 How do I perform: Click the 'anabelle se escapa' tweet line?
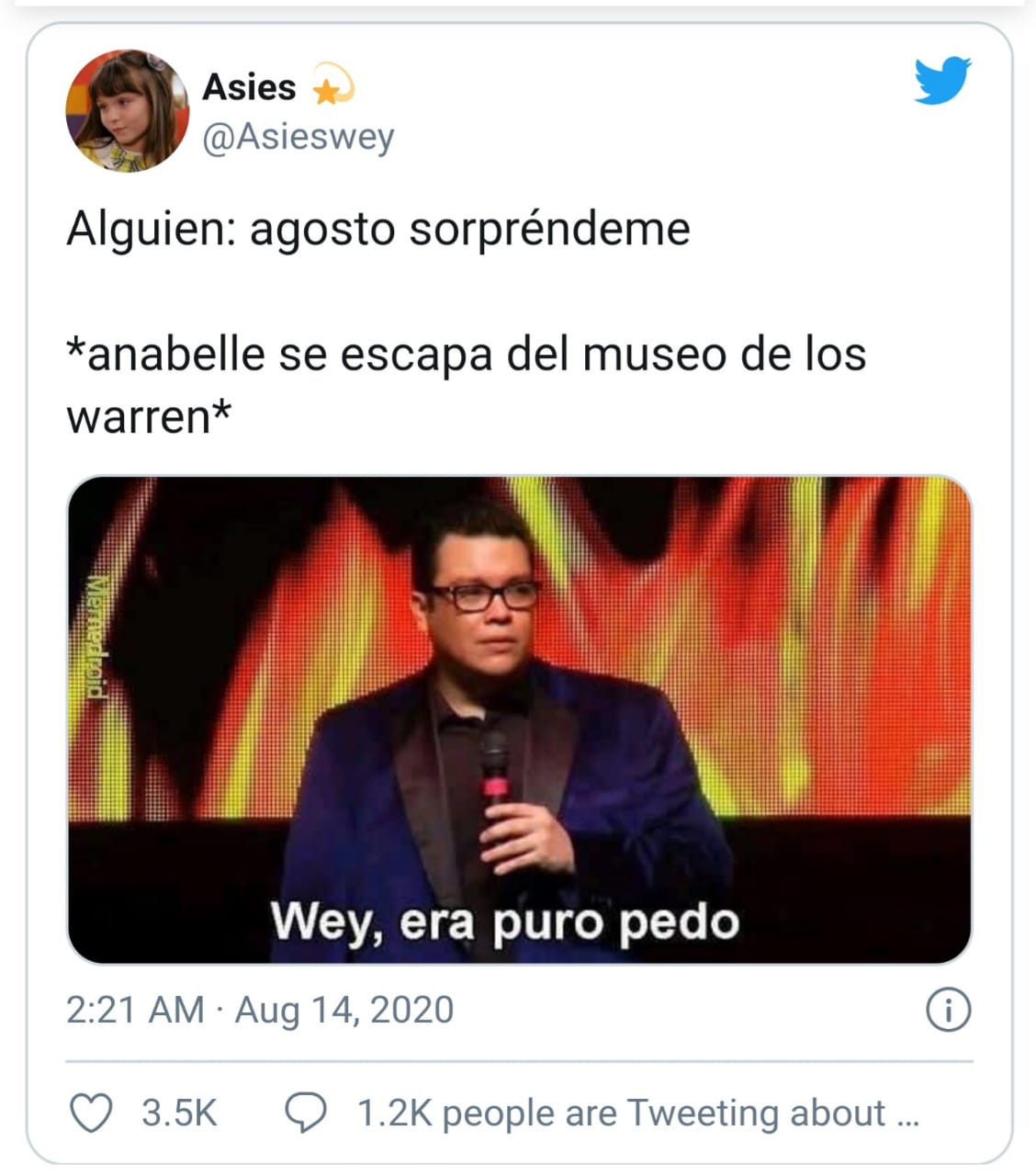click(x=467, y=354)
